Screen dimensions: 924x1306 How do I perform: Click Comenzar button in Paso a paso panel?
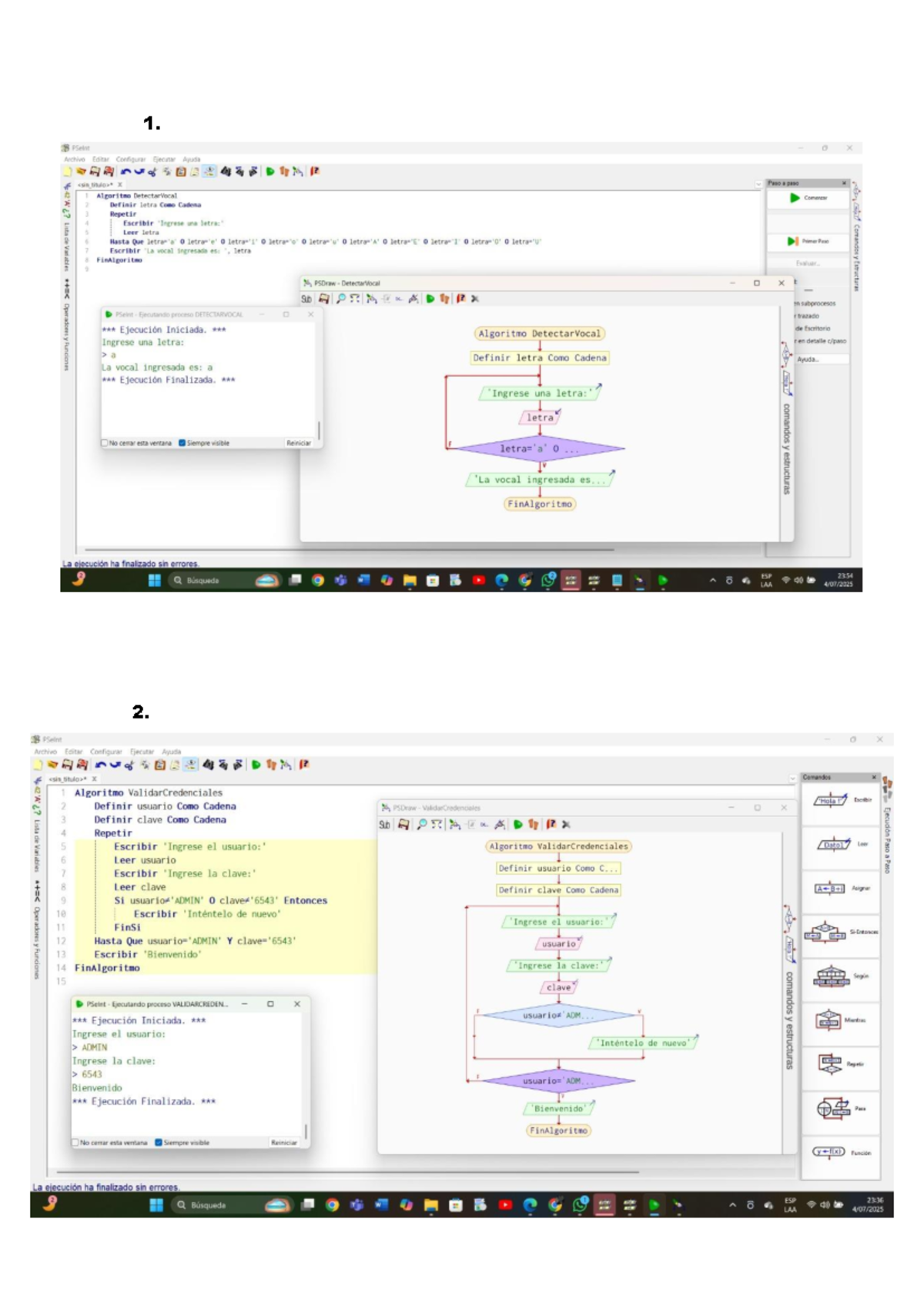point(808,198)
